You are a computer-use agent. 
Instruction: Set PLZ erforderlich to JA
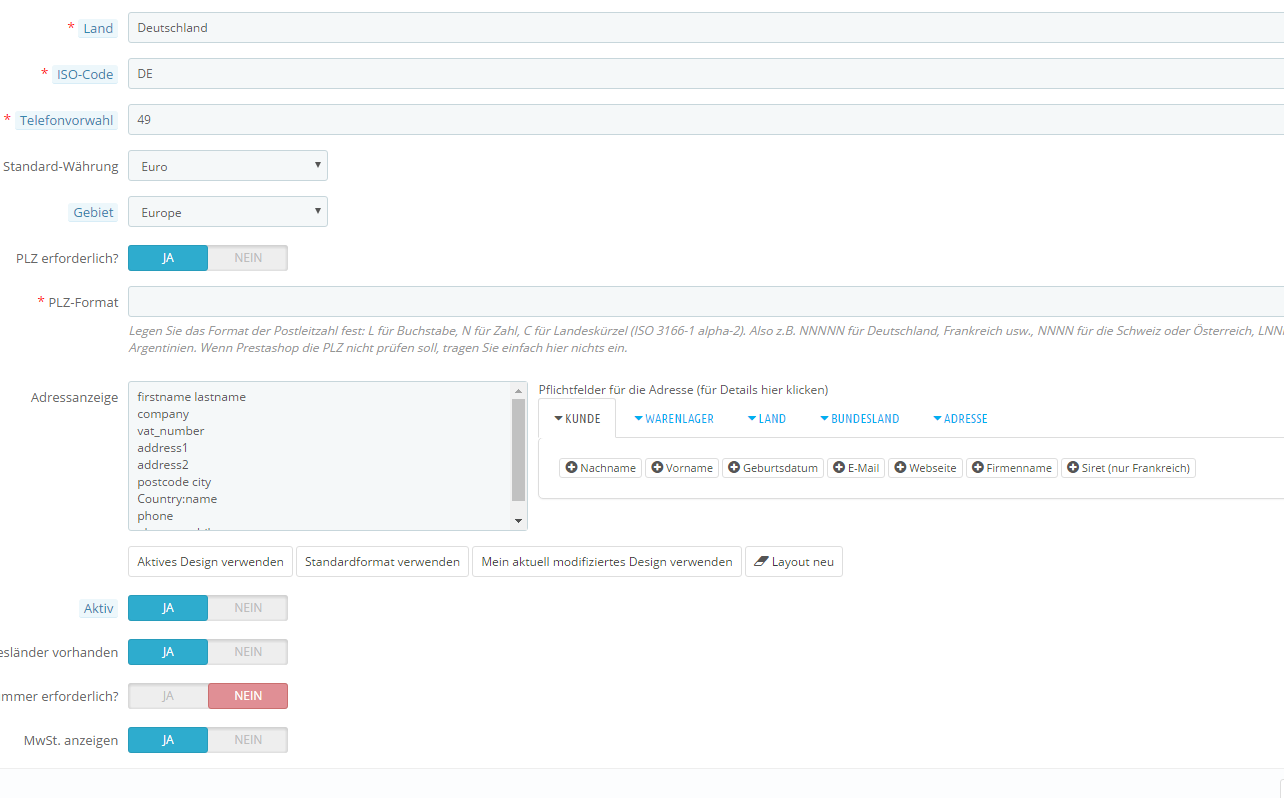tap(168, 258)
